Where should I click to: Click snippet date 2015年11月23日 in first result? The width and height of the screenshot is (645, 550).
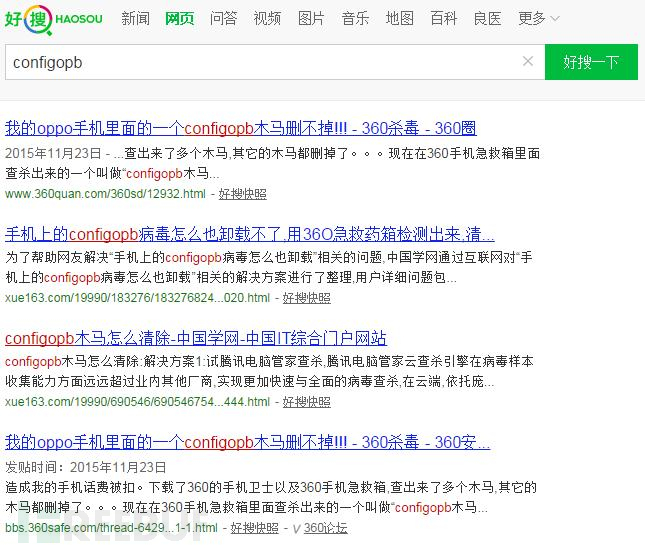(x=53, y=153)
